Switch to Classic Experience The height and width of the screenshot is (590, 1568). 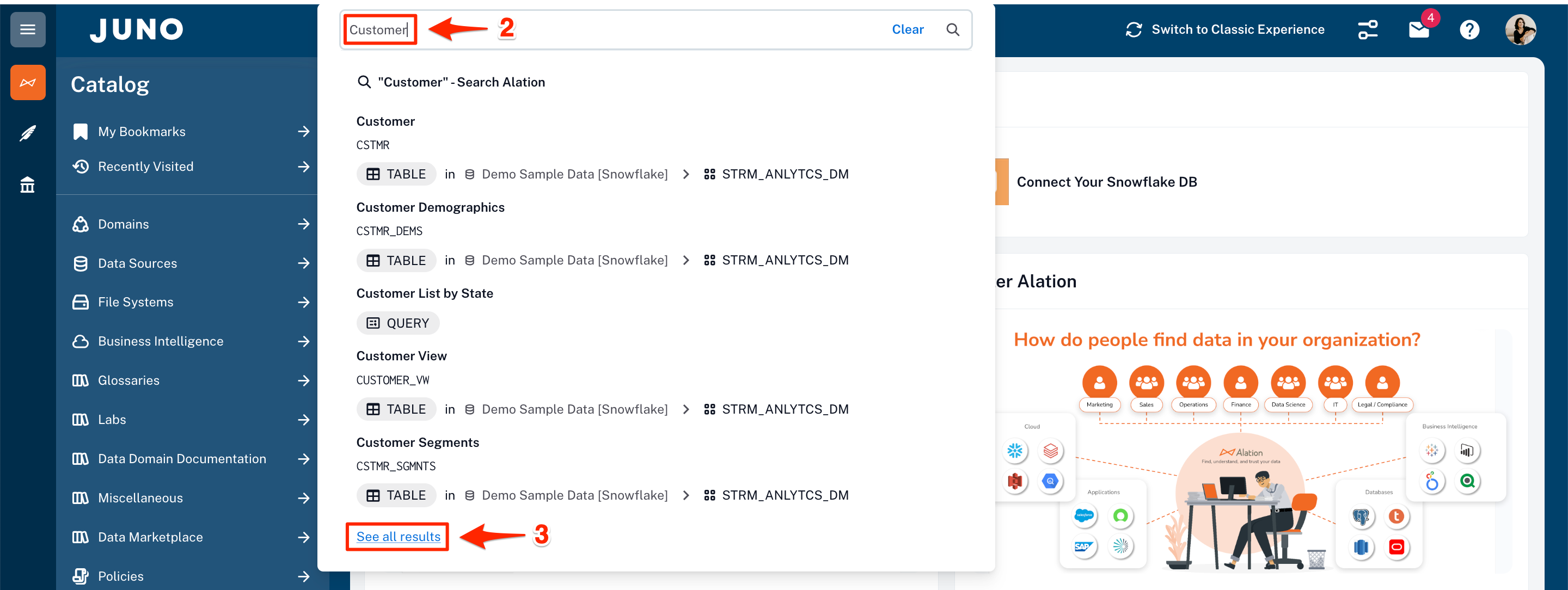pyautogui.click(x=1224, y=30)
